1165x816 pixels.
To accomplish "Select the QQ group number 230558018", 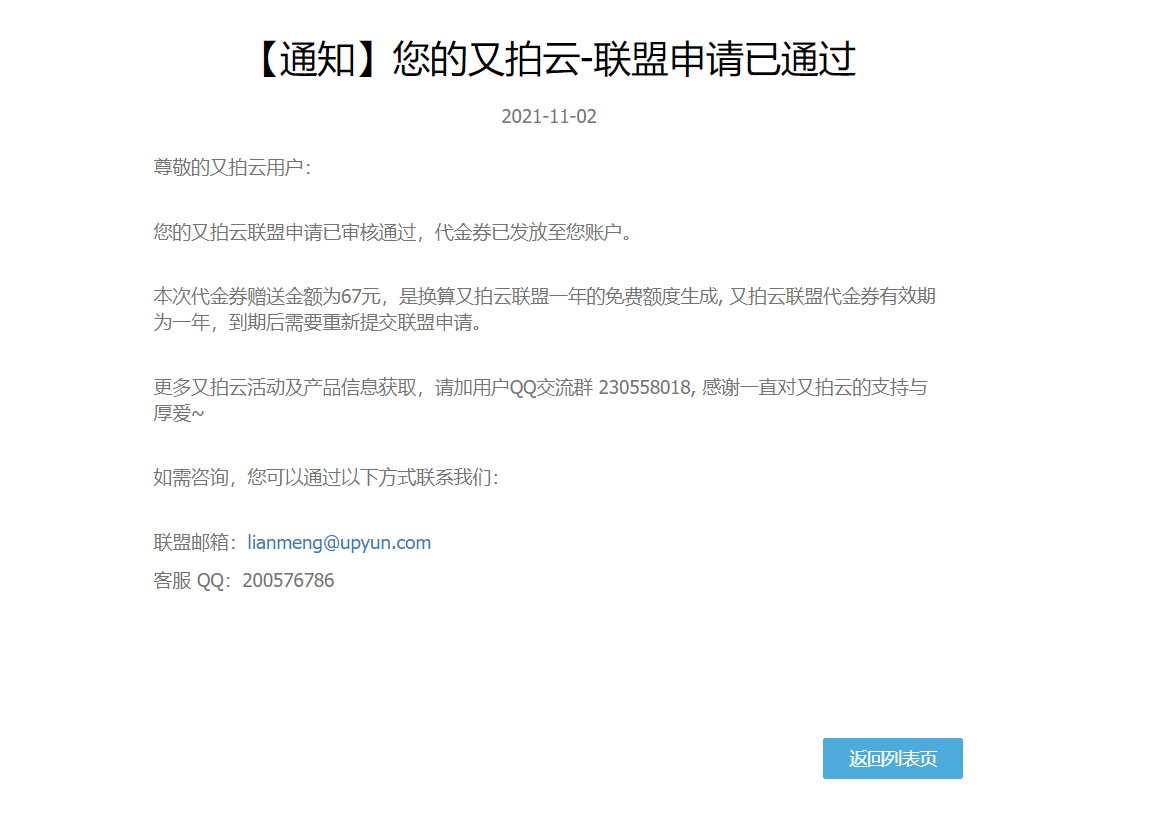I will point(644,388).
